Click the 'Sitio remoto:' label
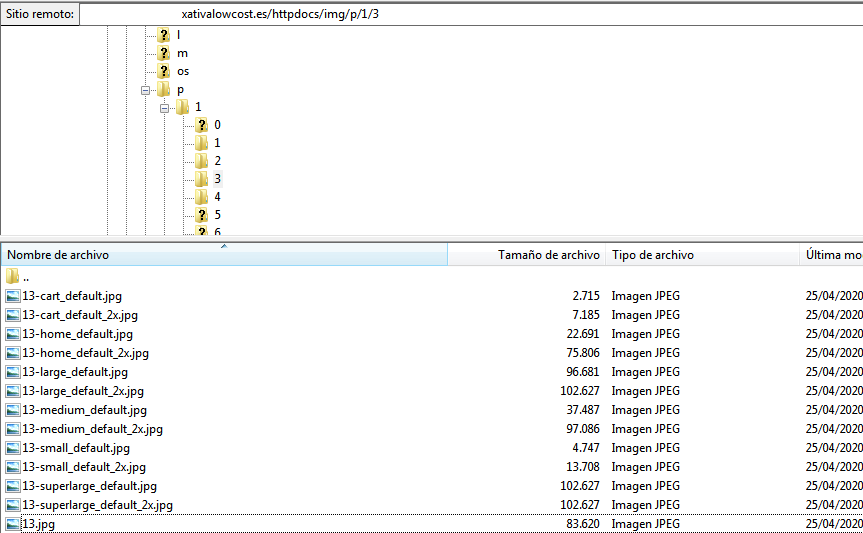Viewport: 863px width, 533px height. point(40,14)
